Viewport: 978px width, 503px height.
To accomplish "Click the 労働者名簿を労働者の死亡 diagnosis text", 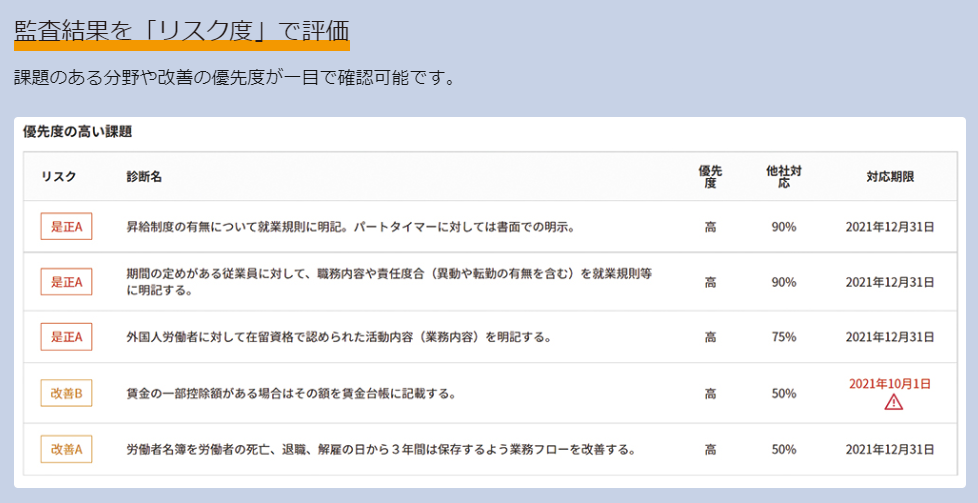I will (381, 449).
